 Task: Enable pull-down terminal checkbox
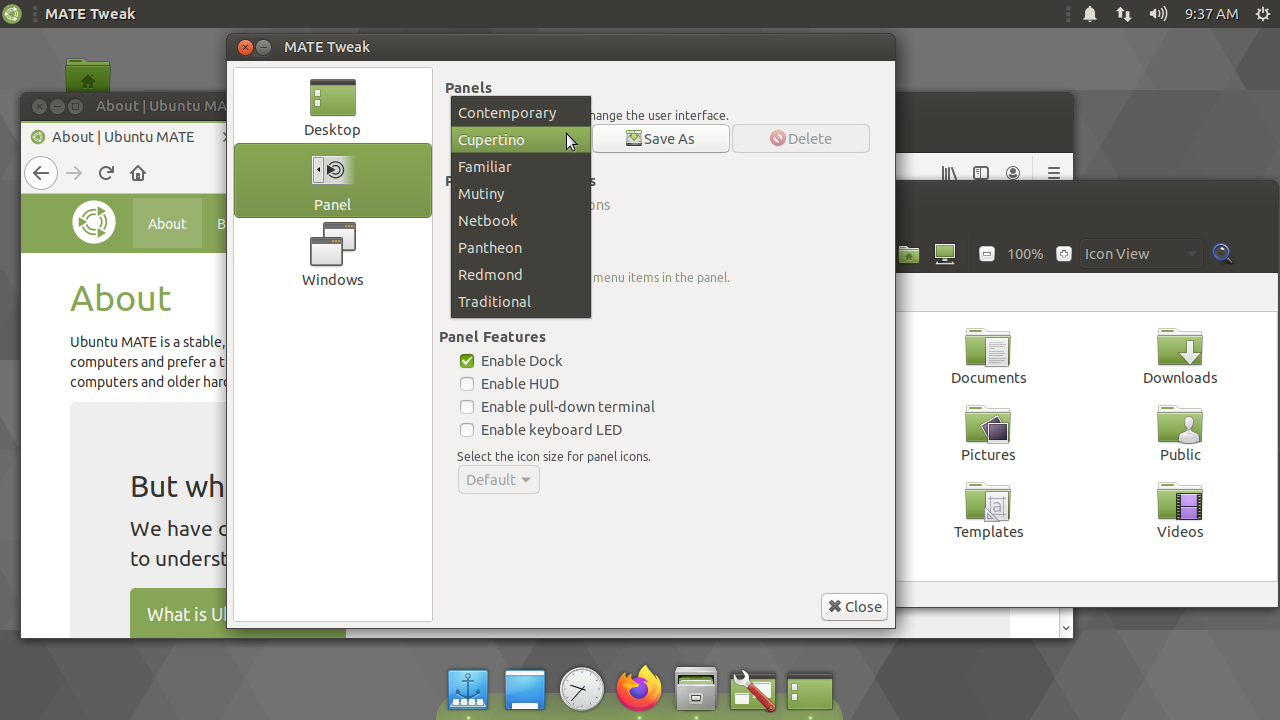pyautogui.click(x=467, y=407)
